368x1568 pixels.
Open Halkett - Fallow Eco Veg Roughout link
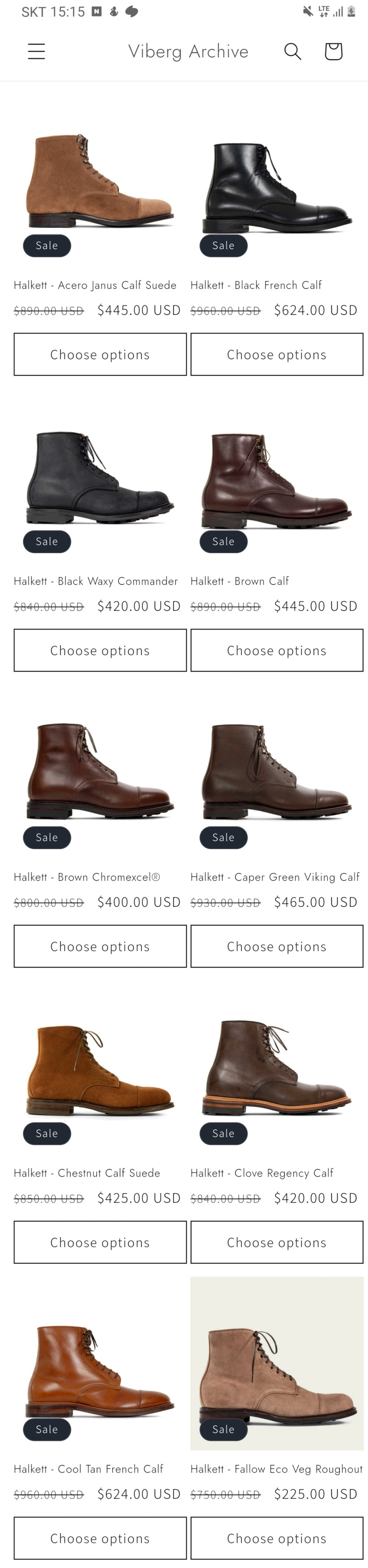pos(276,1468)
